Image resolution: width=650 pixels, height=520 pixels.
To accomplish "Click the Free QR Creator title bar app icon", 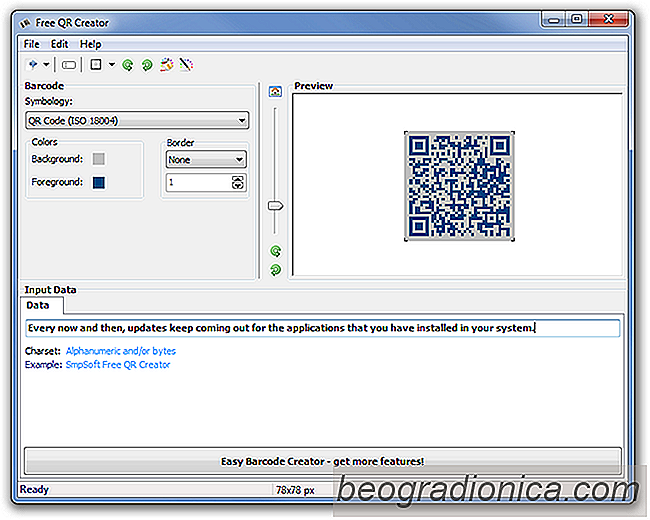I will click(x=25, y=23).
